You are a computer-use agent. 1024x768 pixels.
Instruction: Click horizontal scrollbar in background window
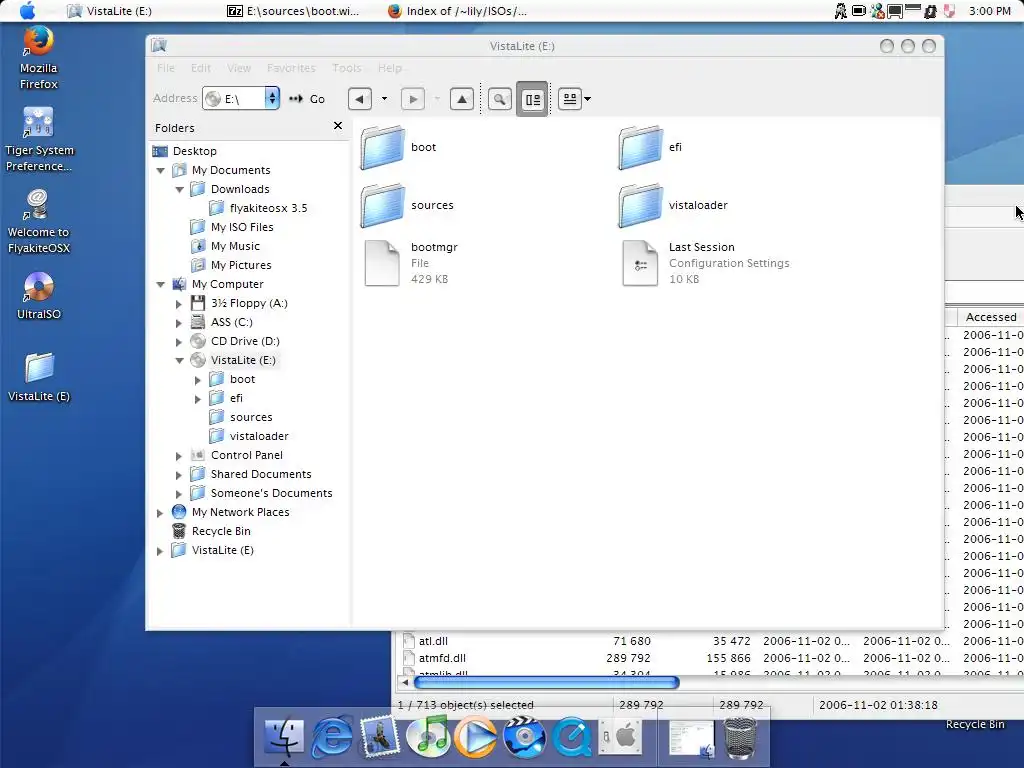[x=546, y=682]
